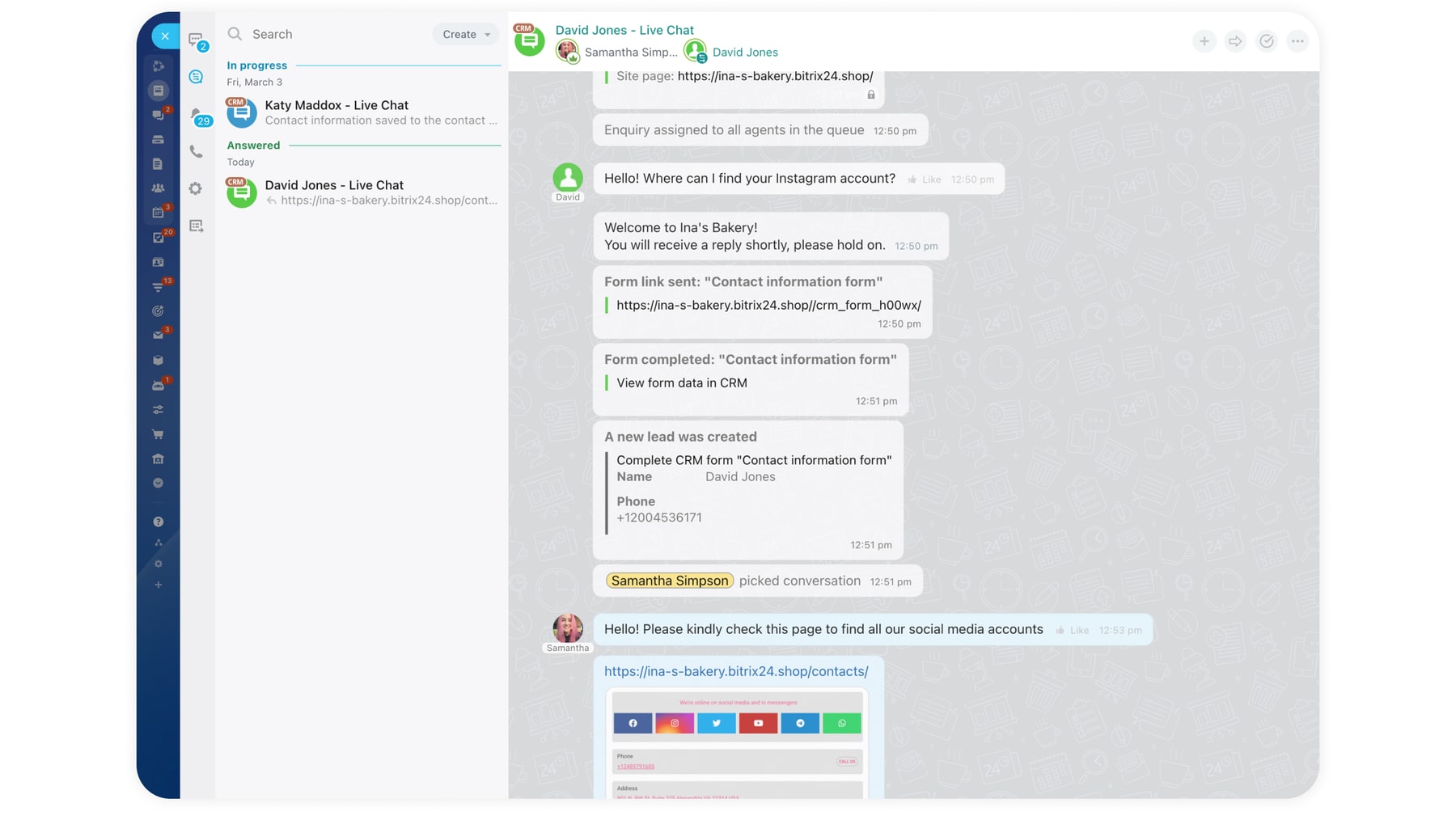
Task: Click the forward arrow icon in chat header
Action: point(1235,41)
